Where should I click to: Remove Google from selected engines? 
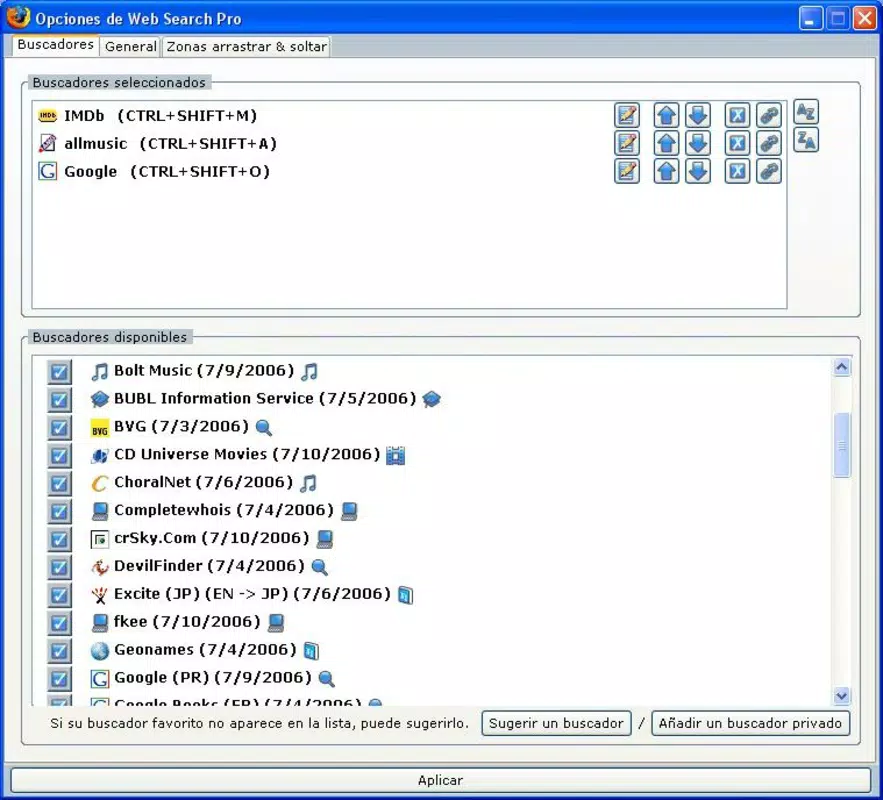tap(737, 171)
